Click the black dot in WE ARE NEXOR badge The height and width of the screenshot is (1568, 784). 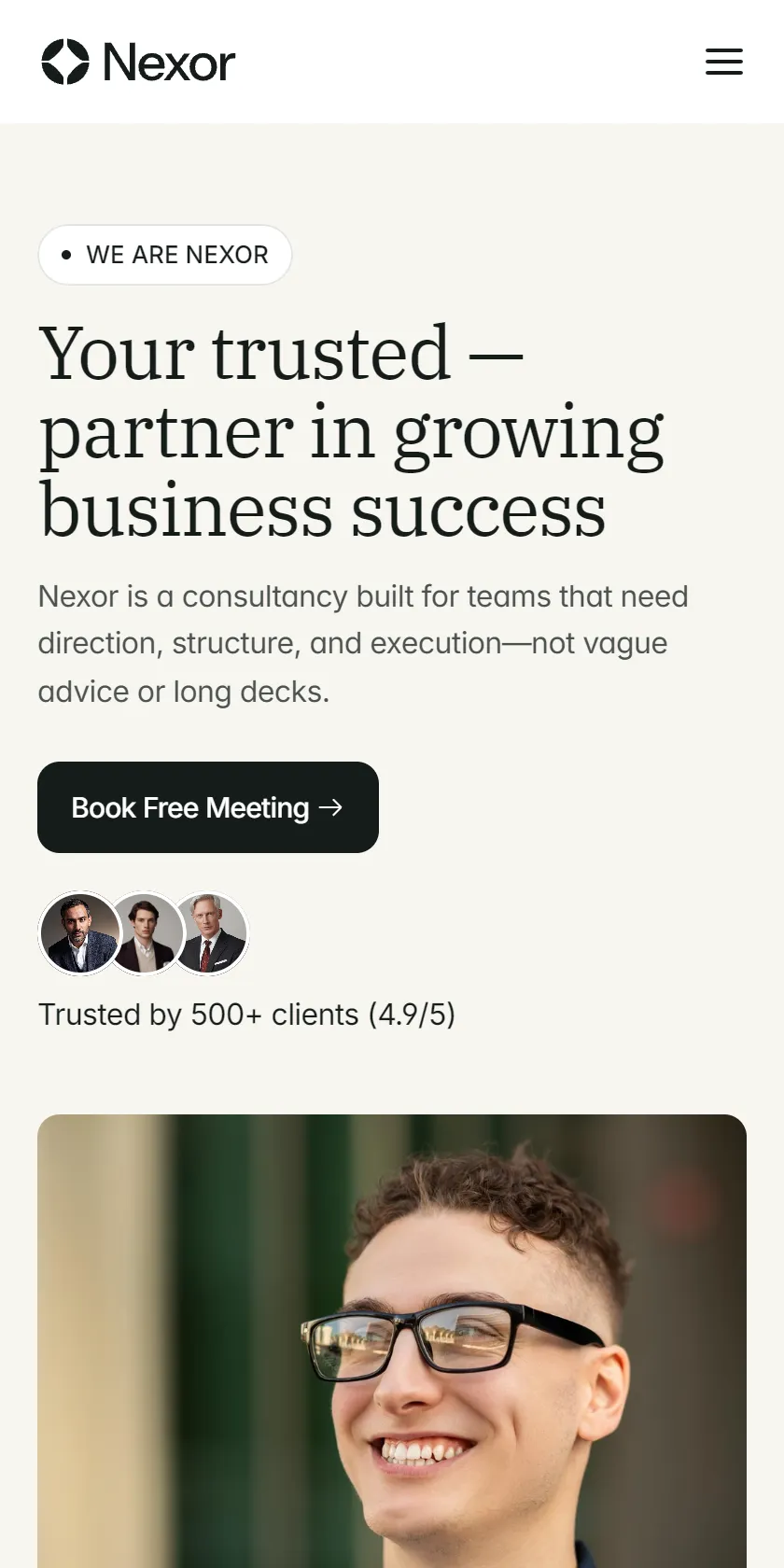pyautogui.click(x=66, y=255)
